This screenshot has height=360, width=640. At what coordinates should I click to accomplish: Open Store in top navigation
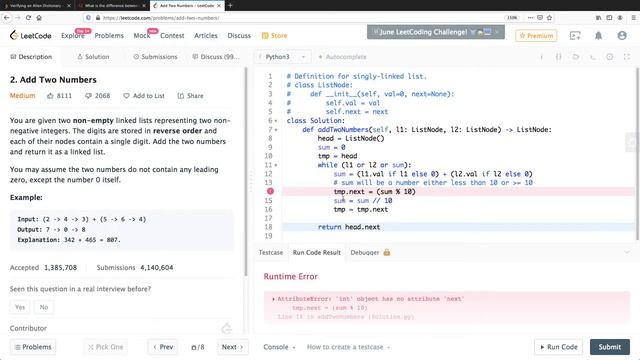pos(274,36)
